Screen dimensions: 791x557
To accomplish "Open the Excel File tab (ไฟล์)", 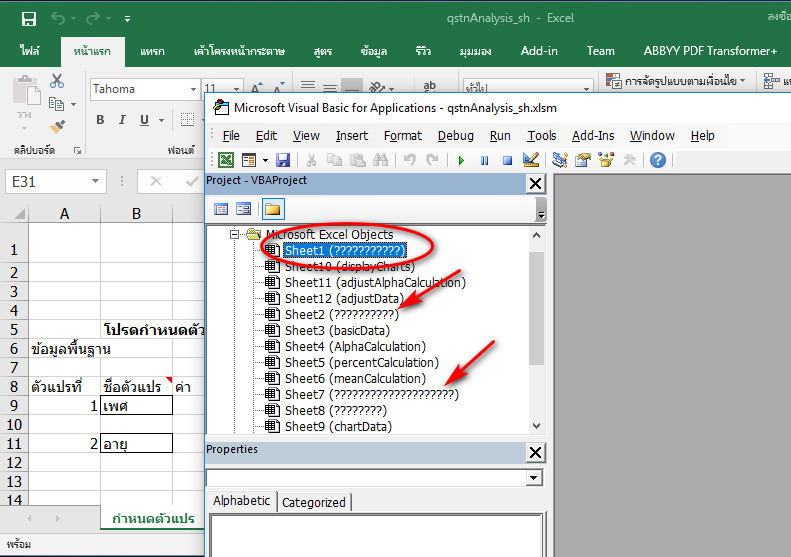I will pos(30,51).
